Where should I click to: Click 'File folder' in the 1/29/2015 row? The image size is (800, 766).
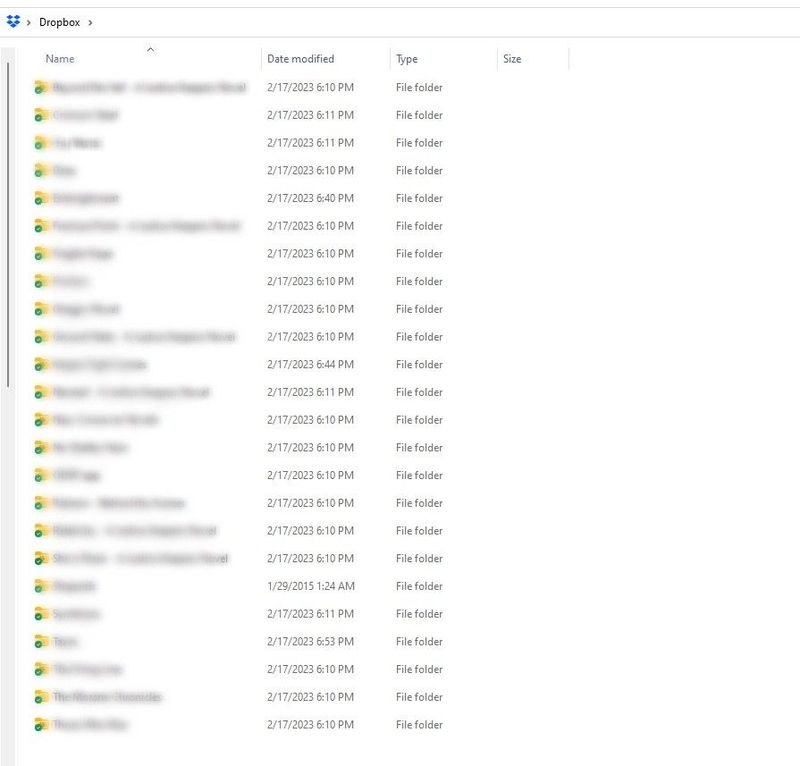point(419,586)
